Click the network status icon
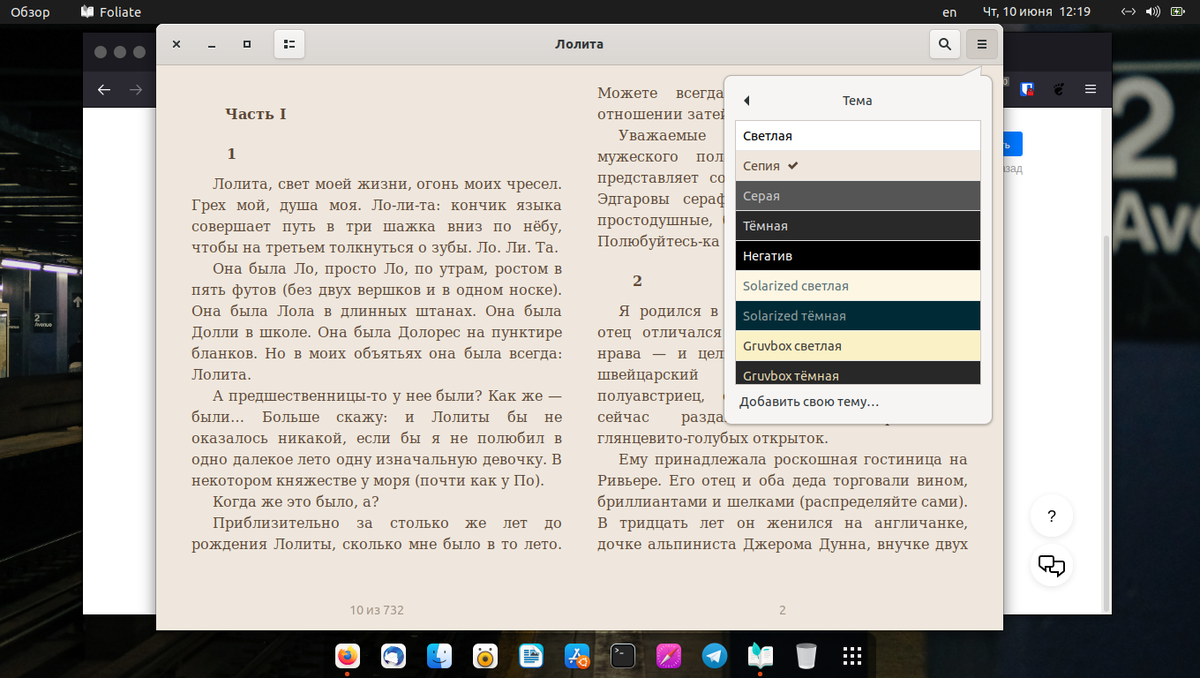 pos(1128,12)
